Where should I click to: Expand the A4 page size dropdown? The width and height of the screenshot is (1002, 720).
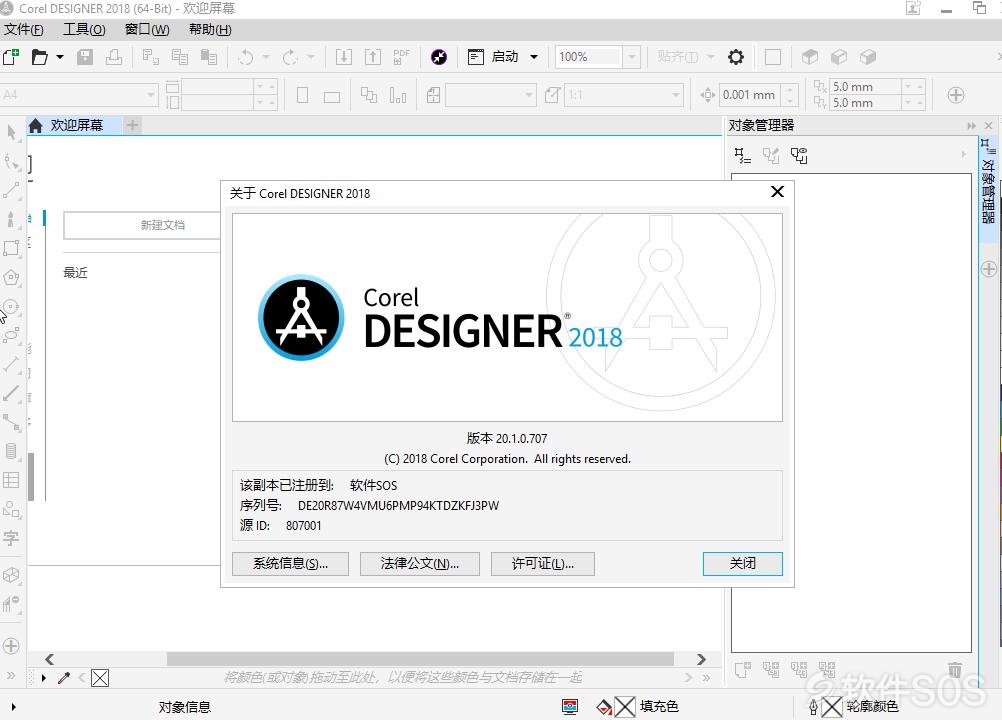coord(151,95)
